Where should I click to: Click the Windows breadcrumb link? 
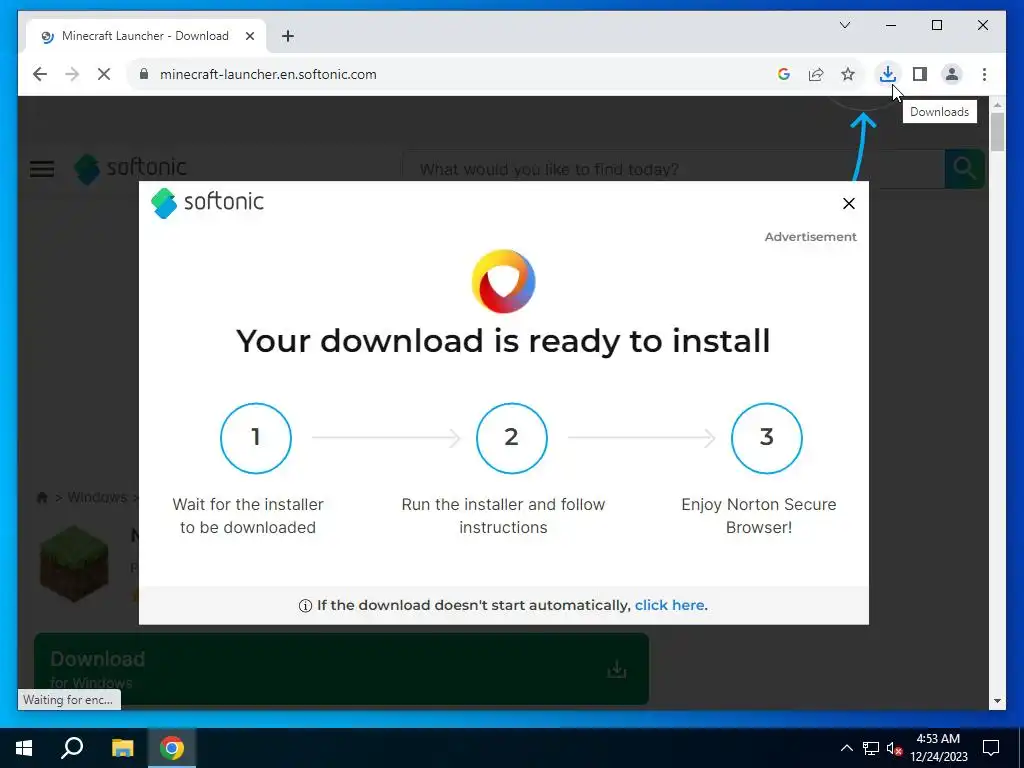(97, 497)
